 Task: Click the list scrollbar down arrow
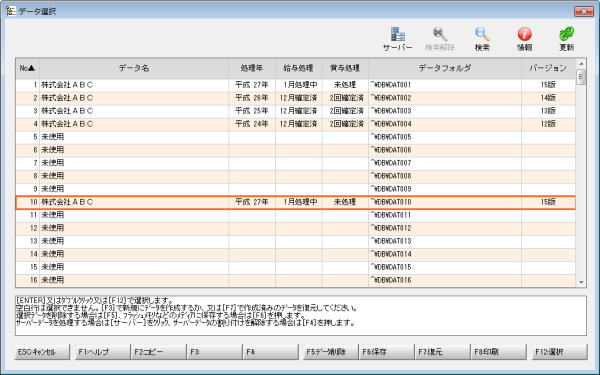581,282
